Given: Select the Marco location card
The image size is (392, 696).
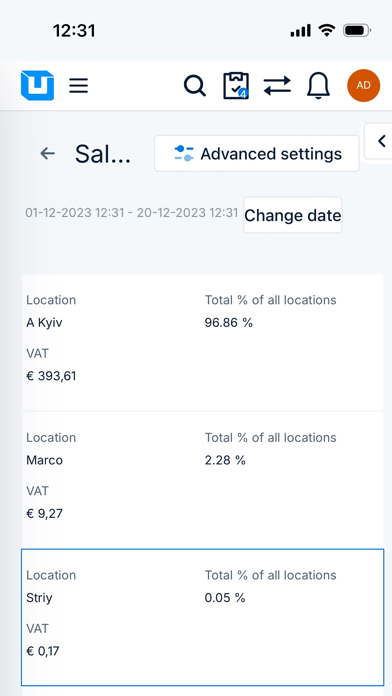Looking at the screenshot, I should [x=202, y=480].
